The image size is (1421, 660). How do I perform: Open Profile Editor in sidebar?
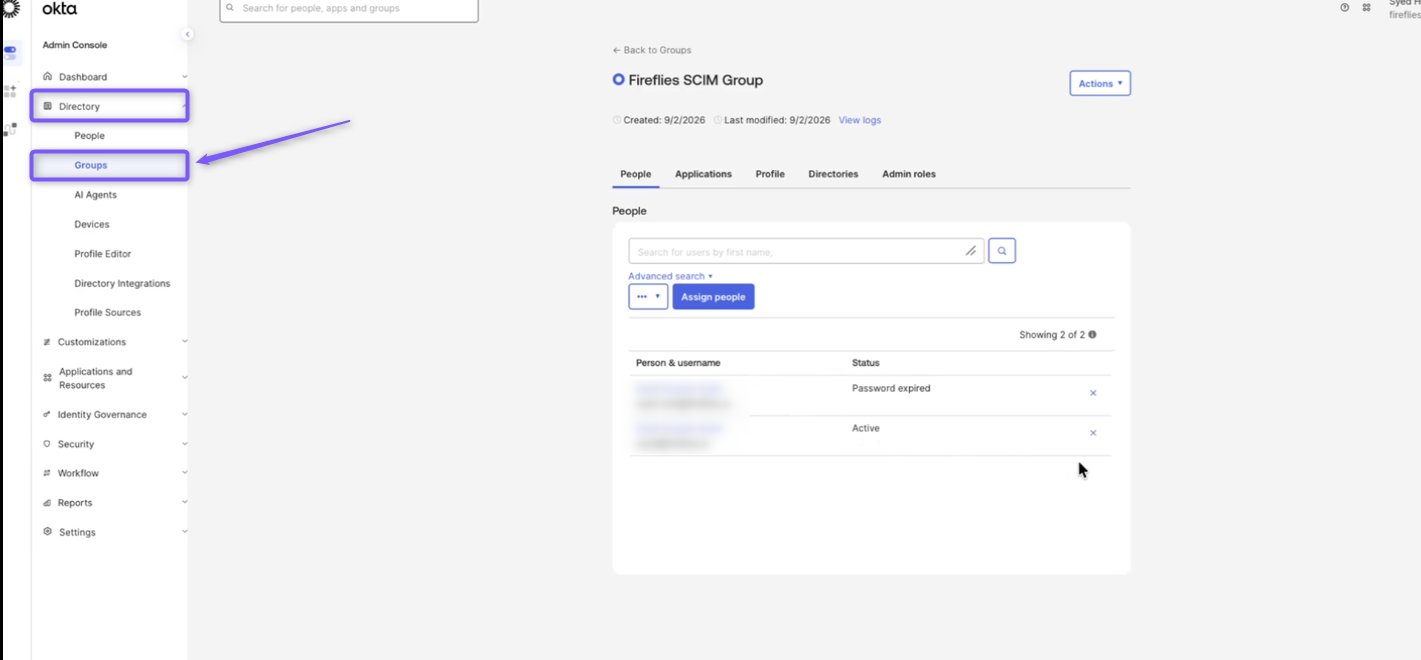click(103, 254)
